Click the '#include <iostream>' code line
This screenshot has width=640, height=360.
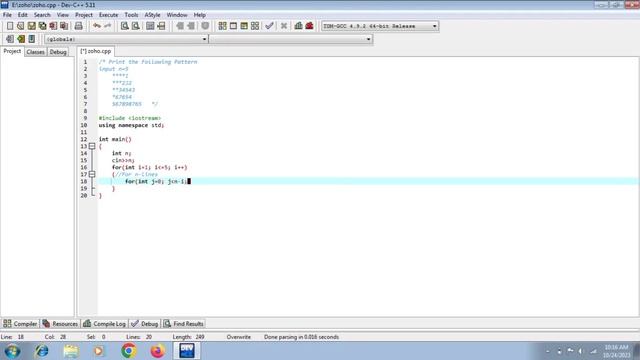[x=130, y=118]
